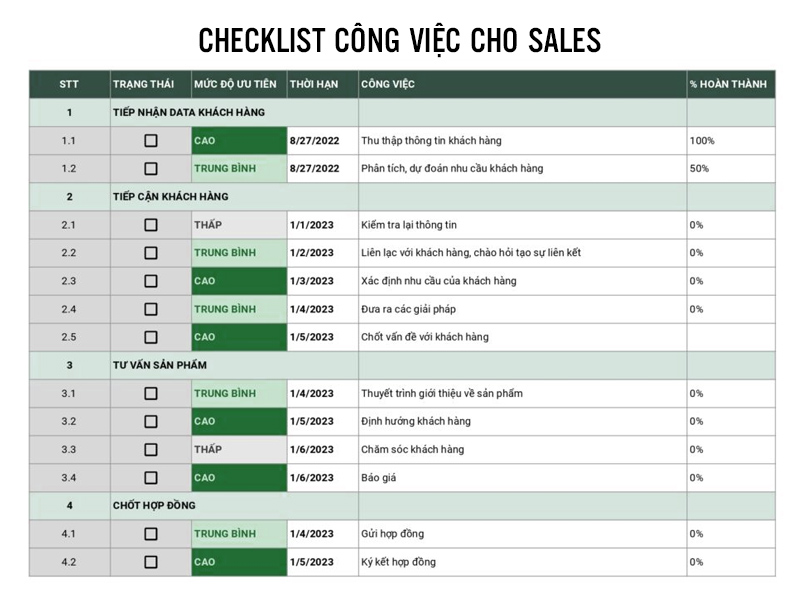Click the TIẾP NHẬN DATA KHÁCH HÀNG section row

point(402,112)
